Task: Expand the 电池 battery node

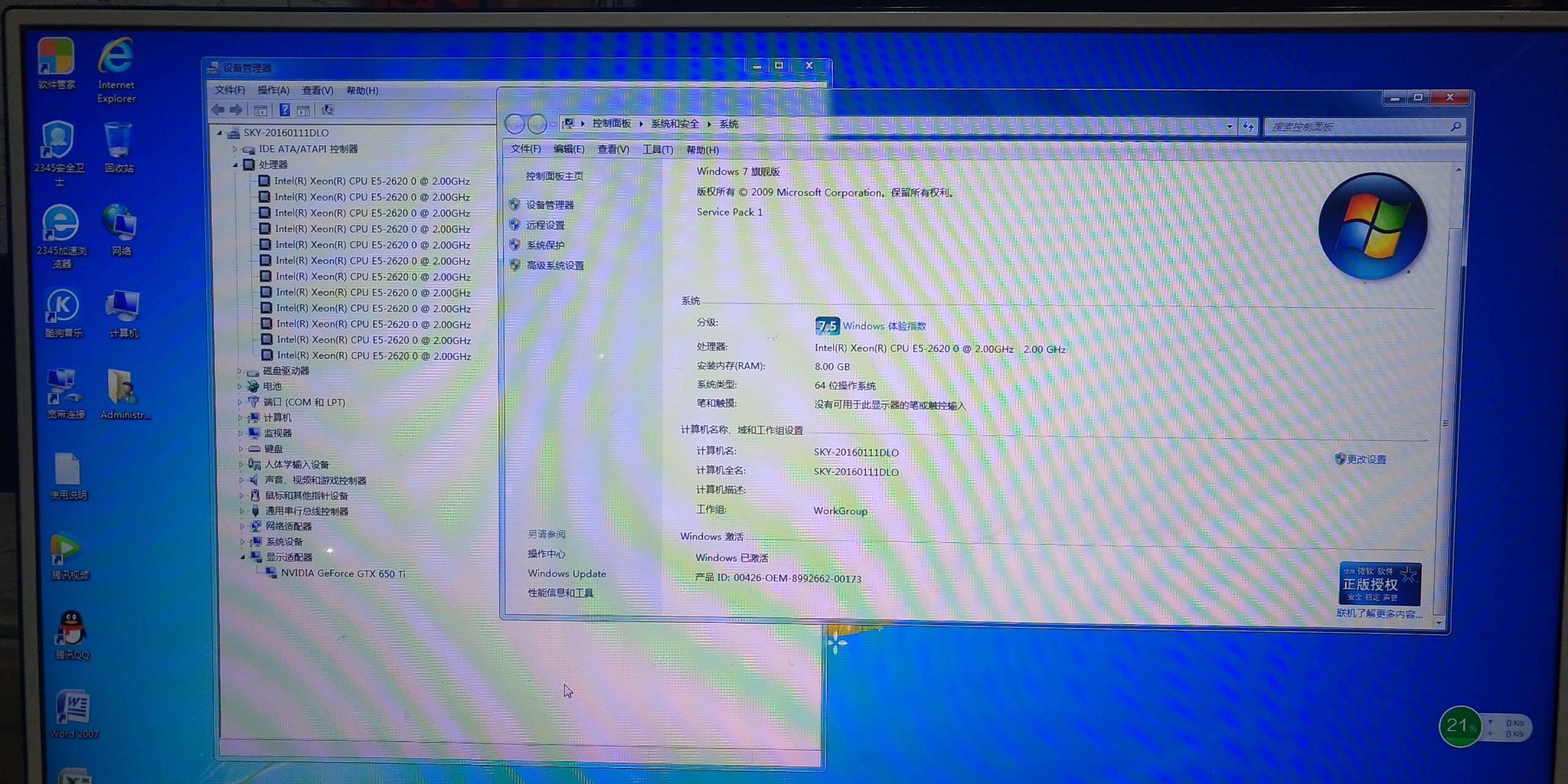Action: coord(239,386)
